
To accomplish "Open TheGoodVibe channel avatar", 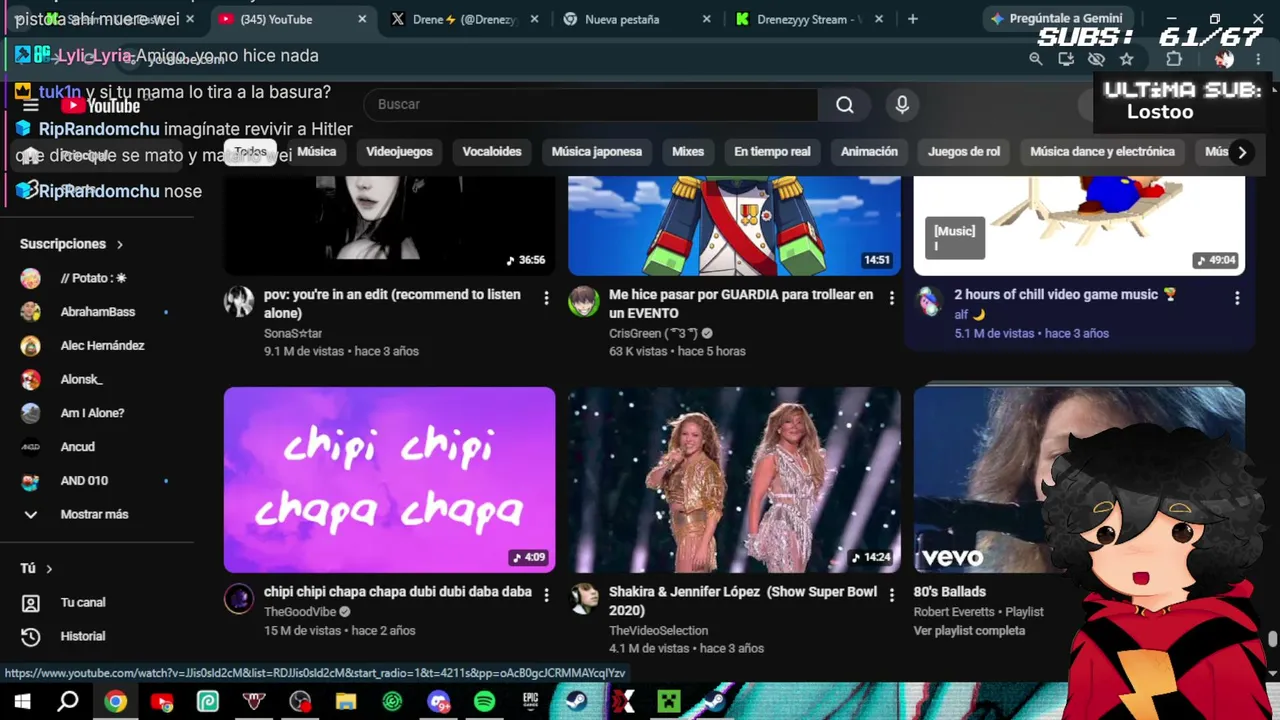I will coord(239,598).
